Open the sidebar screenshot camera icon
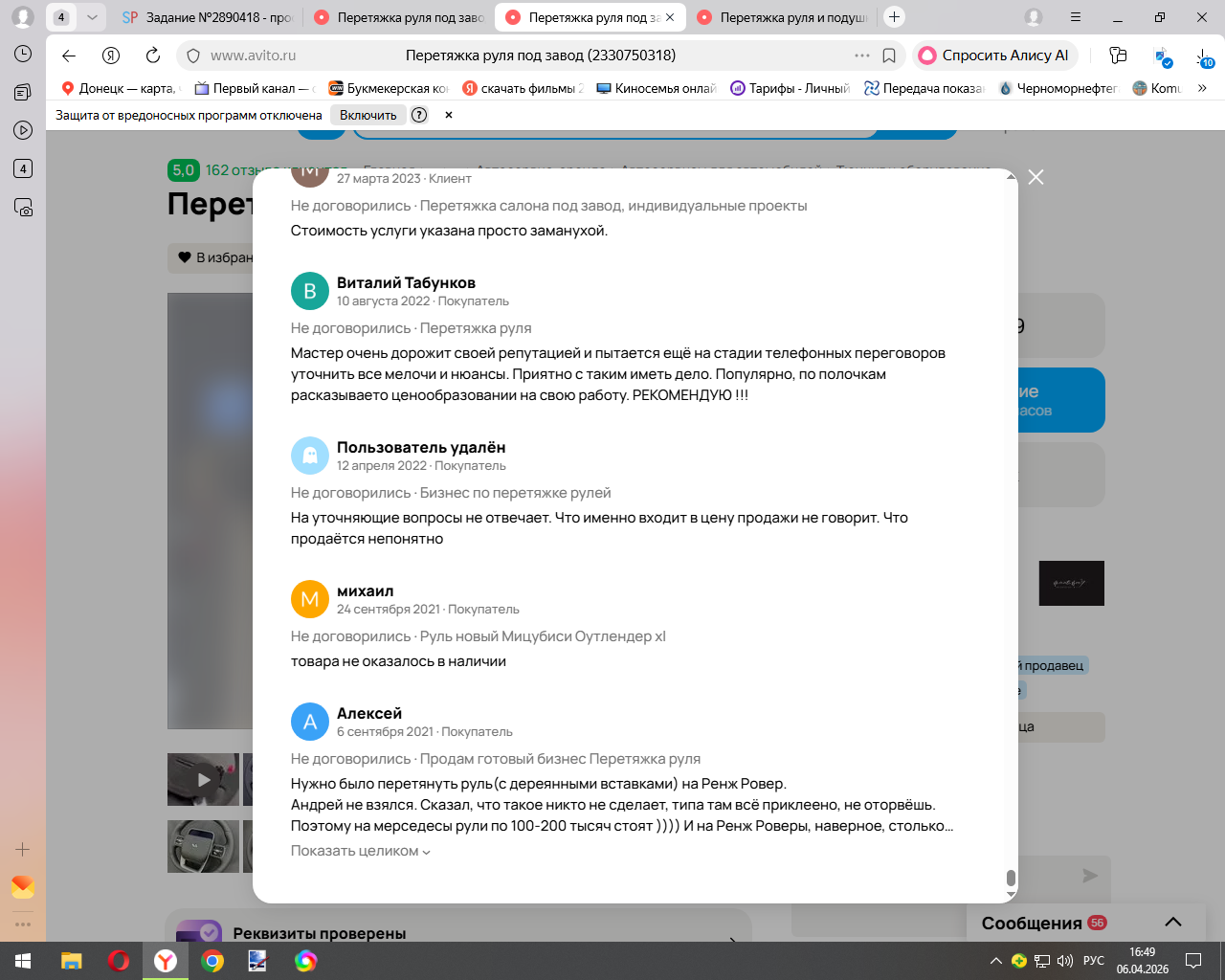The height and width of the screenshot is (980, 1225). point(23,207)
